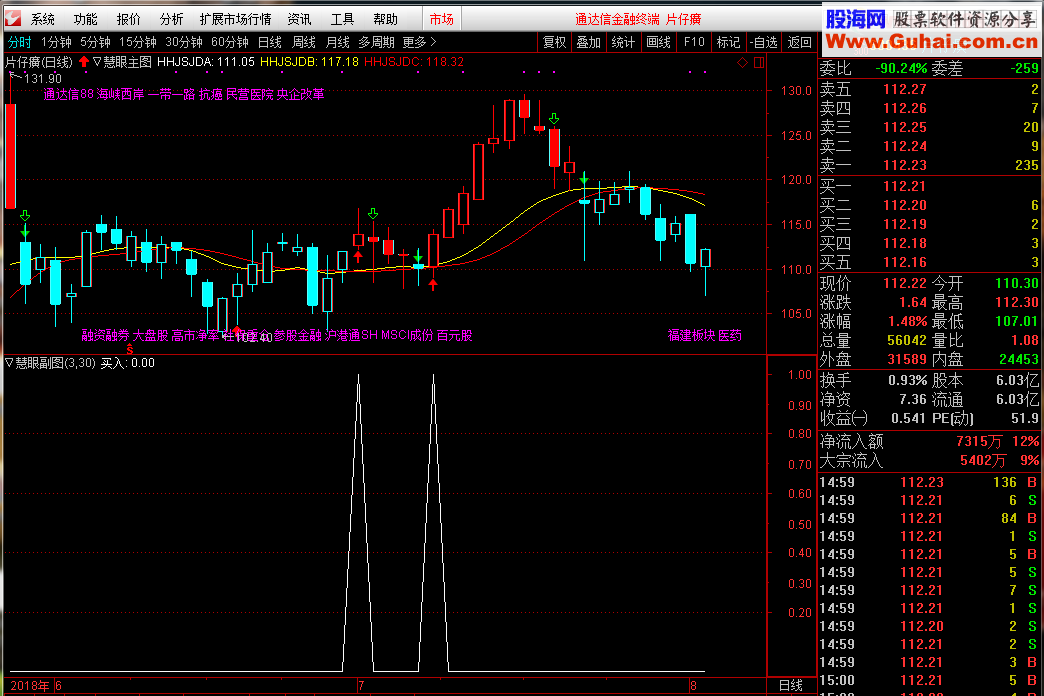Toggle -自选 watchlist membership
The width and height of the screenshot is (1044, 696).
click(763, 42)
